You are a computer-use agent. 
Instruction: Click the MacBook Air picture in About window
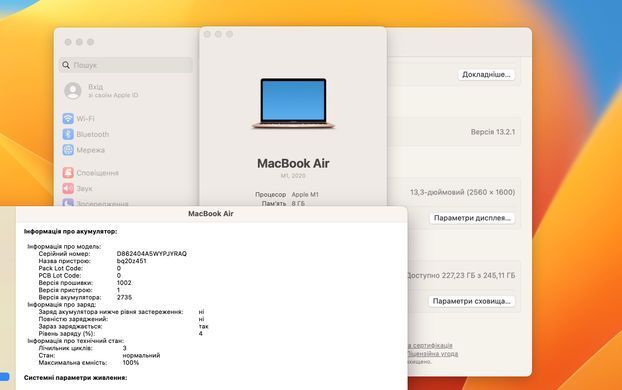(x=293, y=104)
